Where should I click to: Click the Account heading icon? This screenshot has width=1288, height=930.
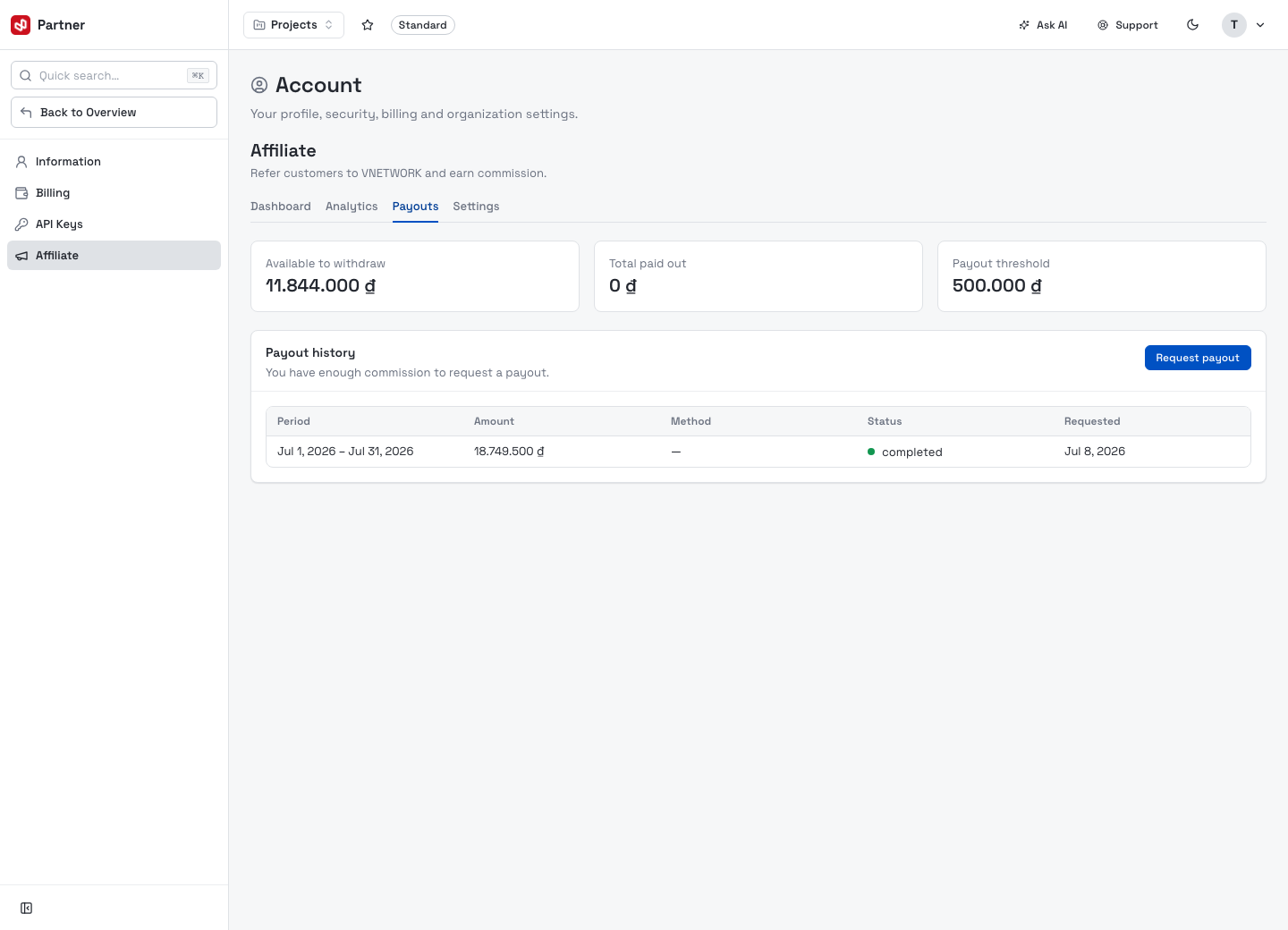pos(259,85)
